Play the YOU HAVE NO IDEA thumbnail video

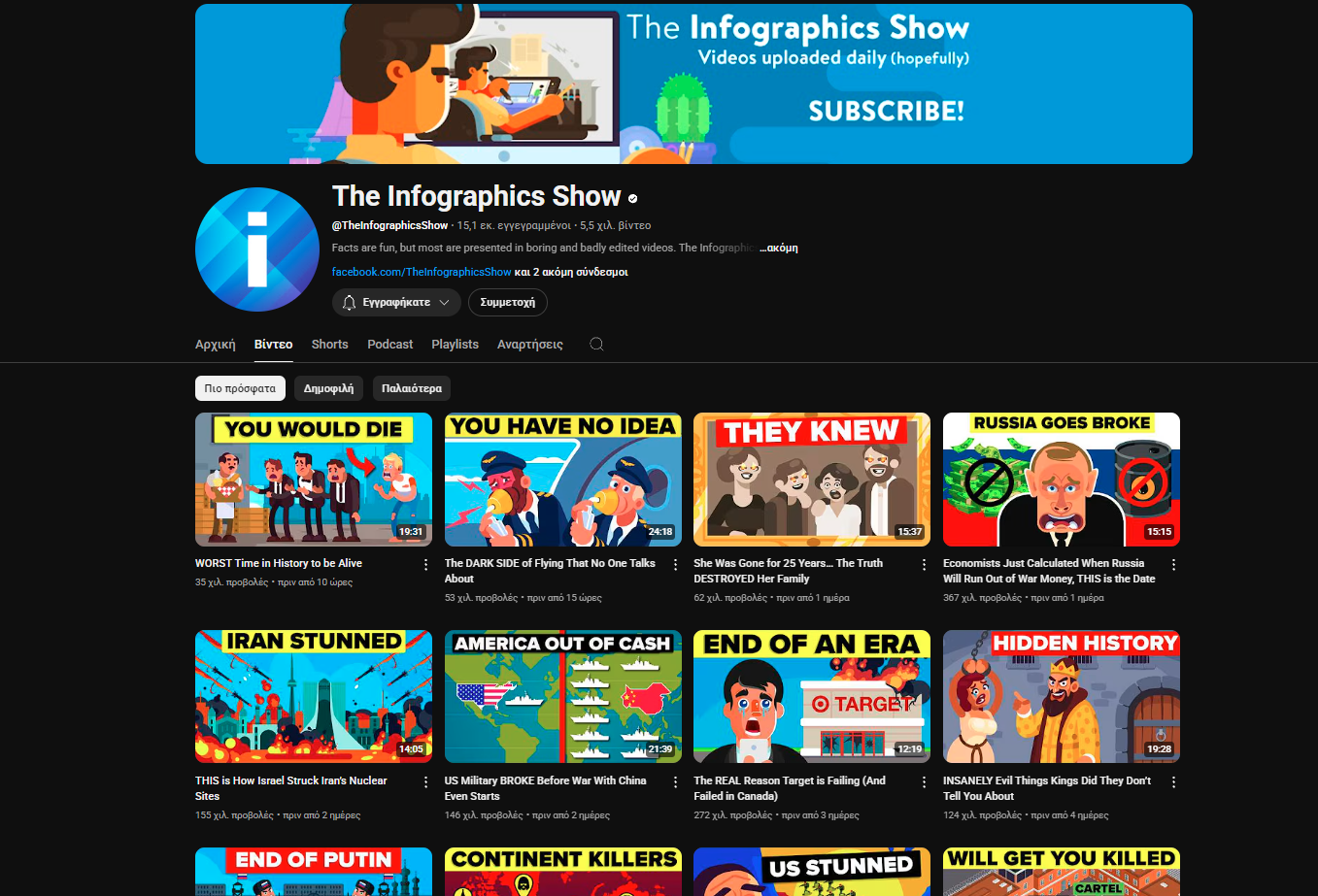pos(563,480)
